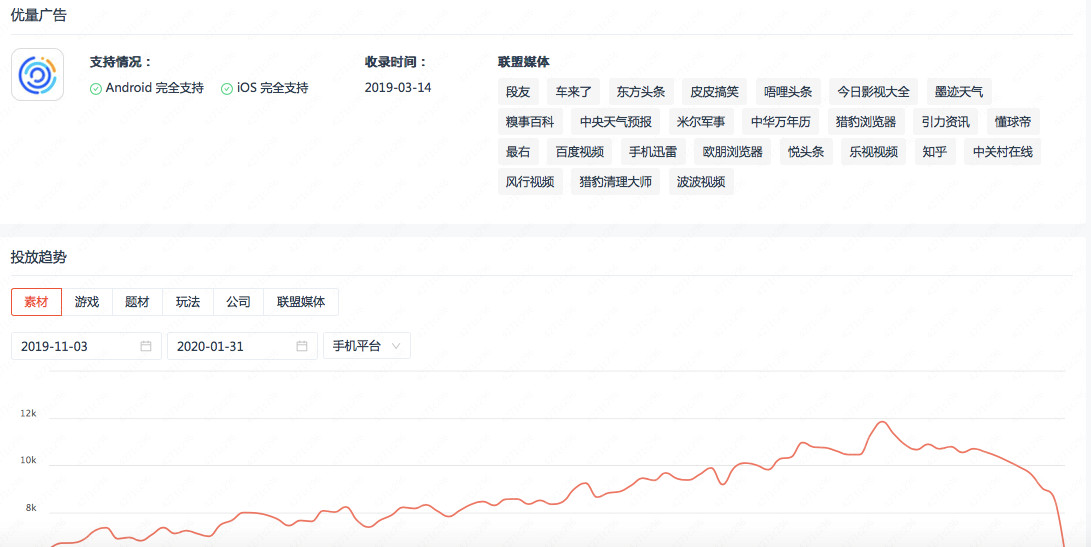Open calendar icon in start date field

145,346
